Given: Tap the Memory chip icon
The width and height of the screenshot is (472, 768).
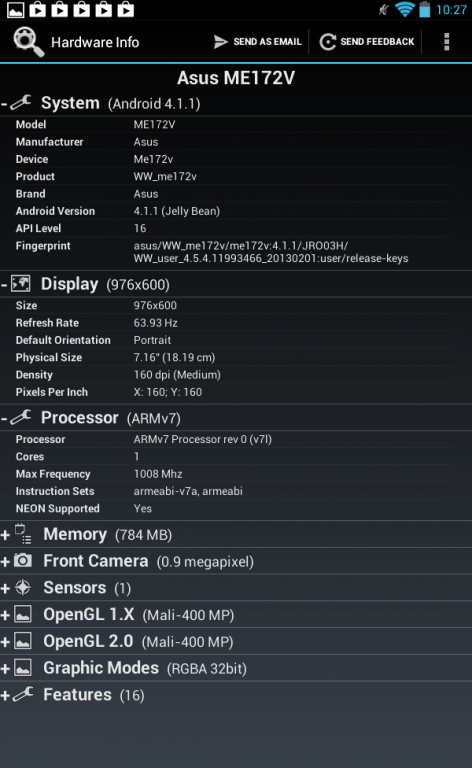Looking at the screenshot, I should pos(23,533).
